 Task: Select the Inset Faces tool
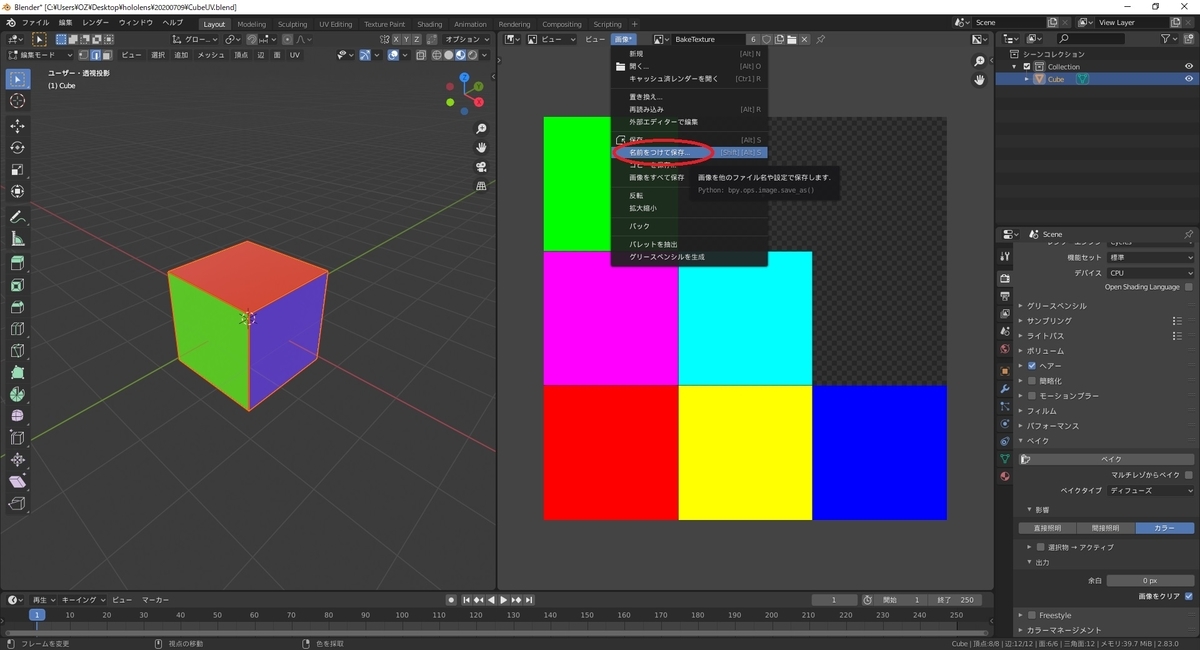[17, 286]
